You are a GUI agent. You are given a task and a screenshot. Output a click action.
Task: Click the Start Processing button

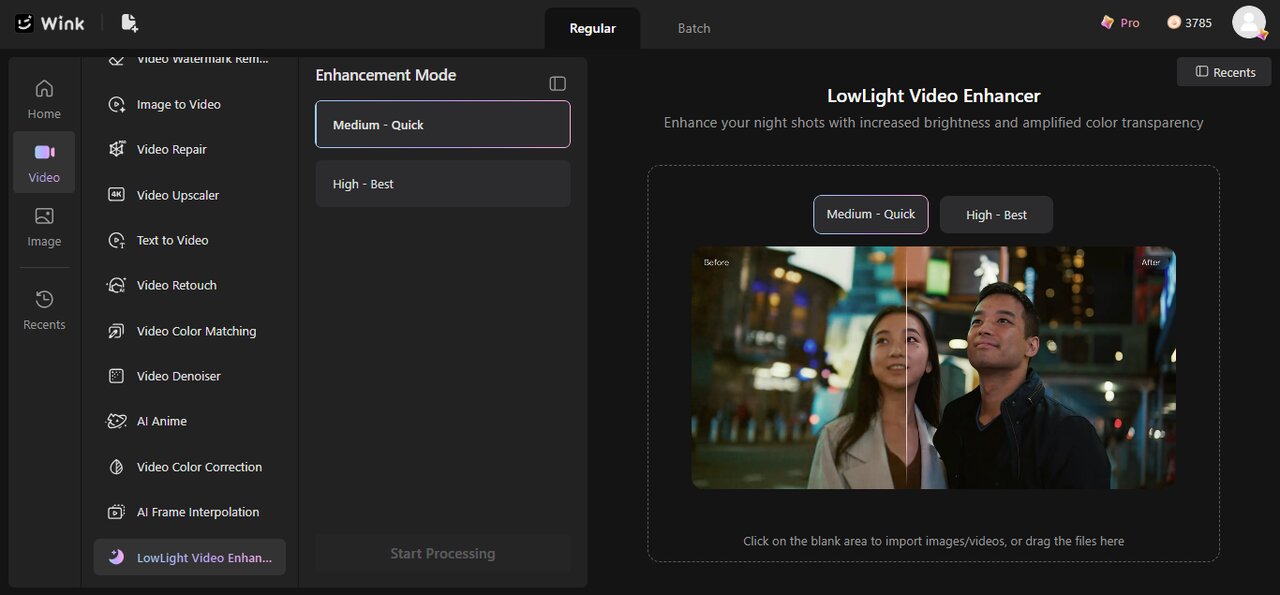(443, 553)
